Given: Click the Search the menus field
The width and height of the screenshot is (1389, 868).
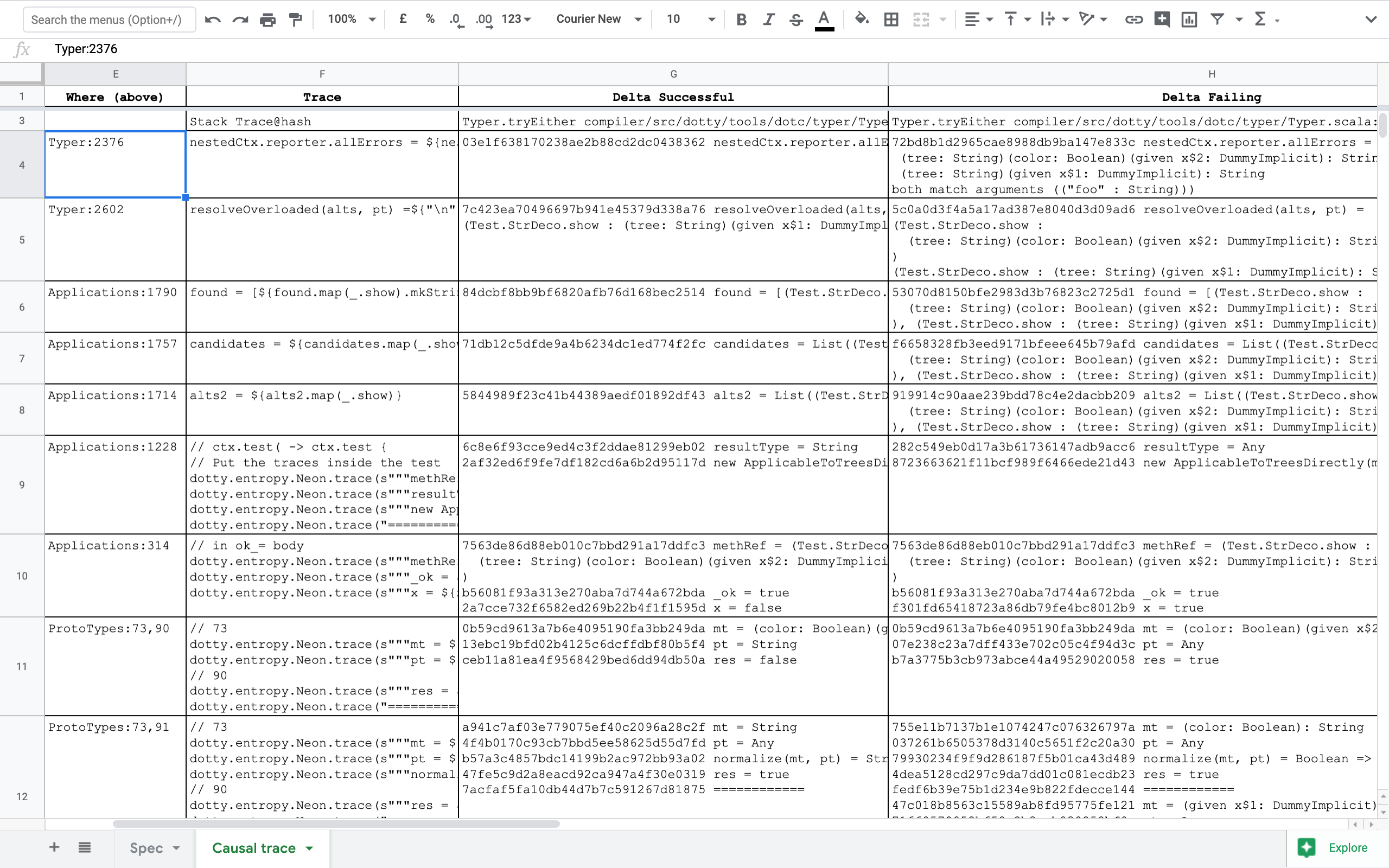Looking at the screenshot, I should (x=109, y=20).
